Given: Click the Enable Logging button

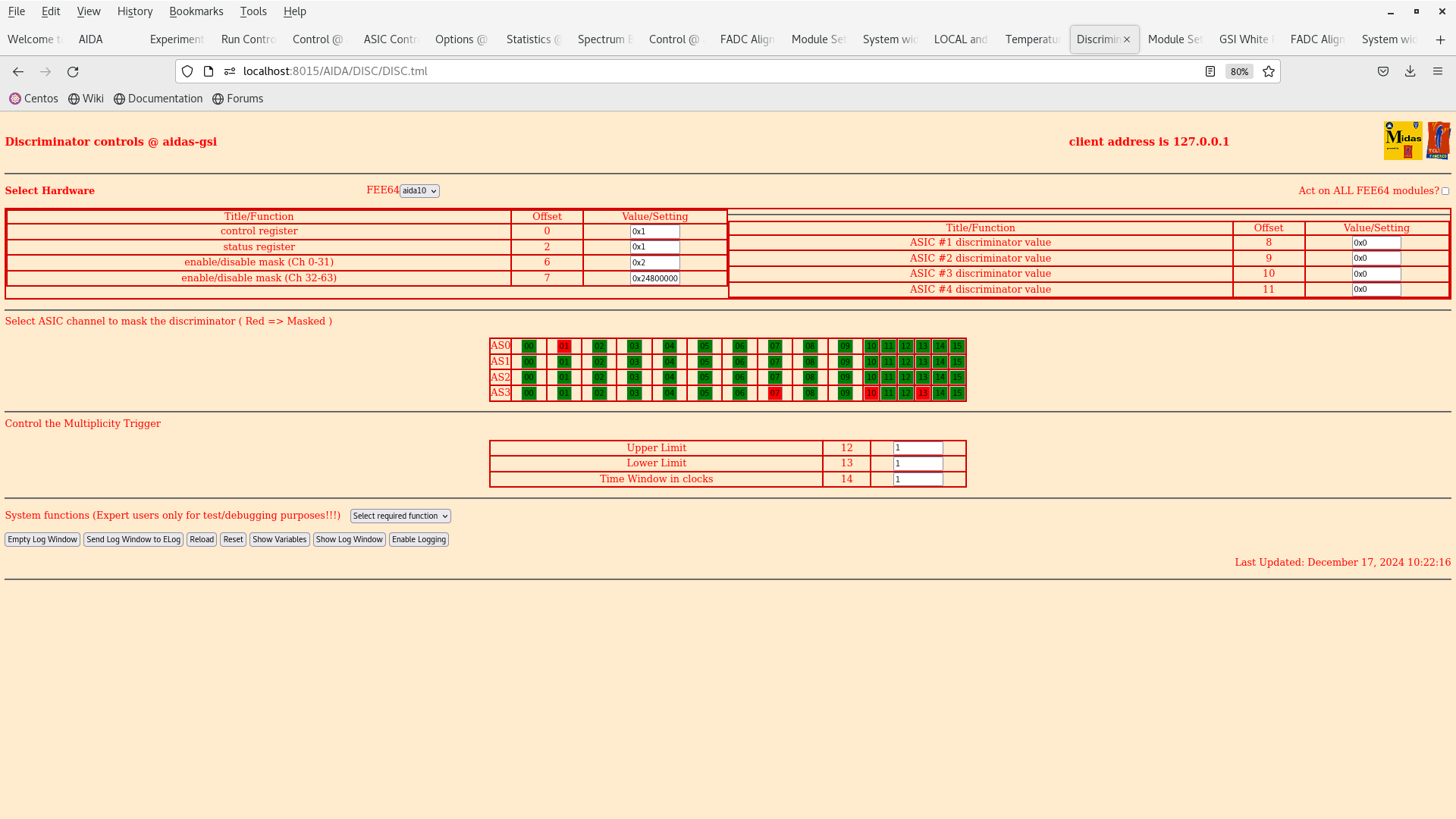Looking at the screenshot, I should coord(419,539).
